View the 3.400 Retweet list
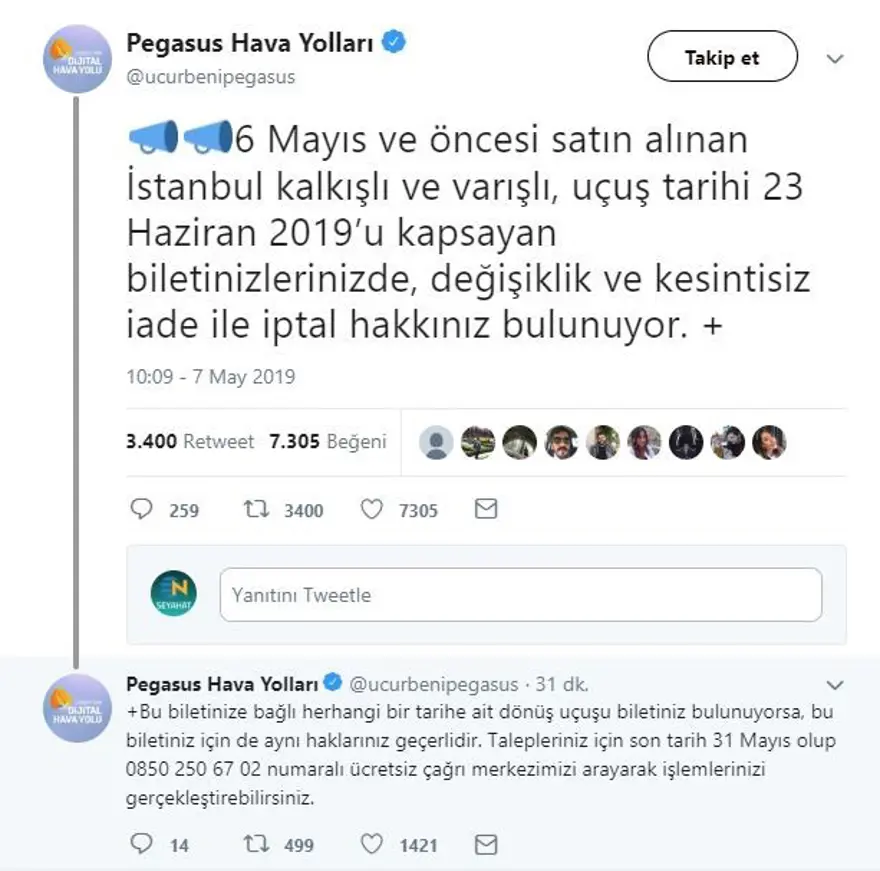 coord(190,441)
